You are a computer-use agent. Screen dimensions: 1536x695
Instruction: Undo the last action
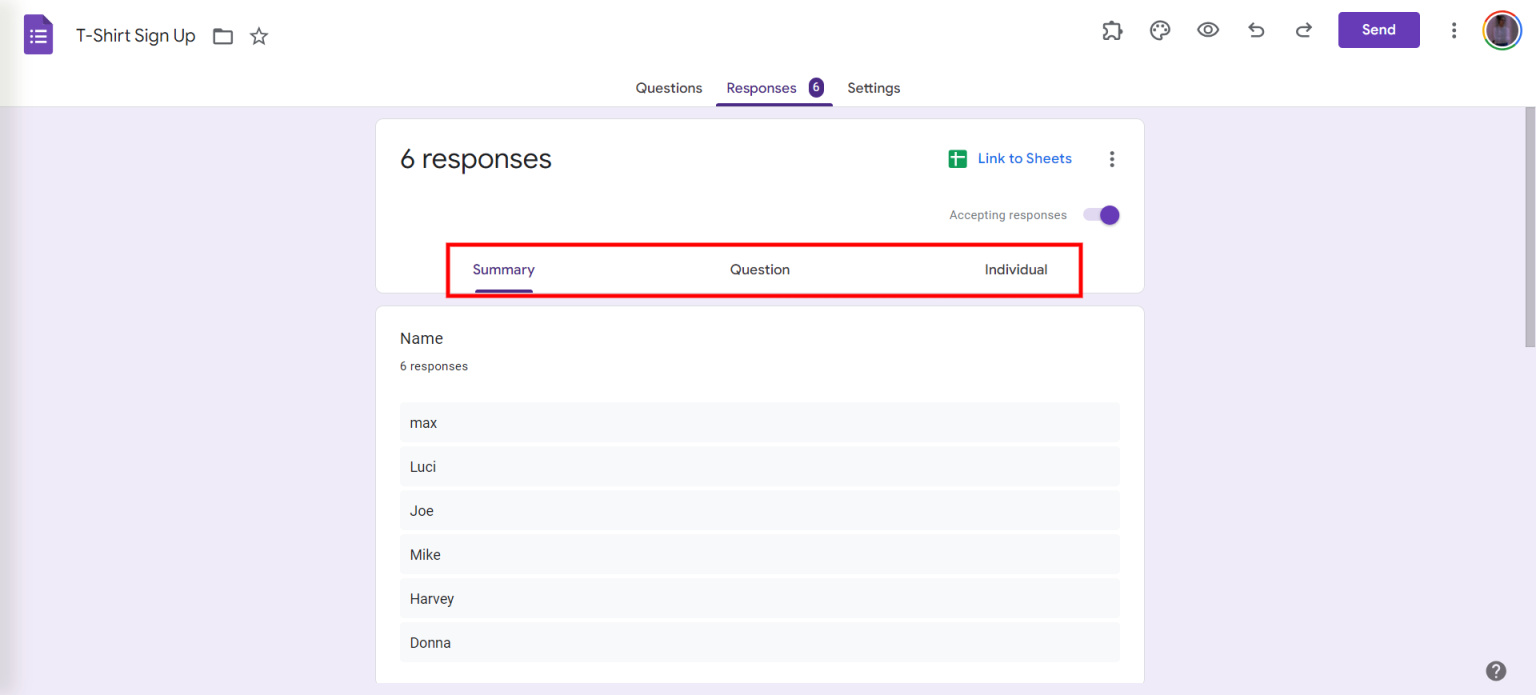coord(1256,30)
